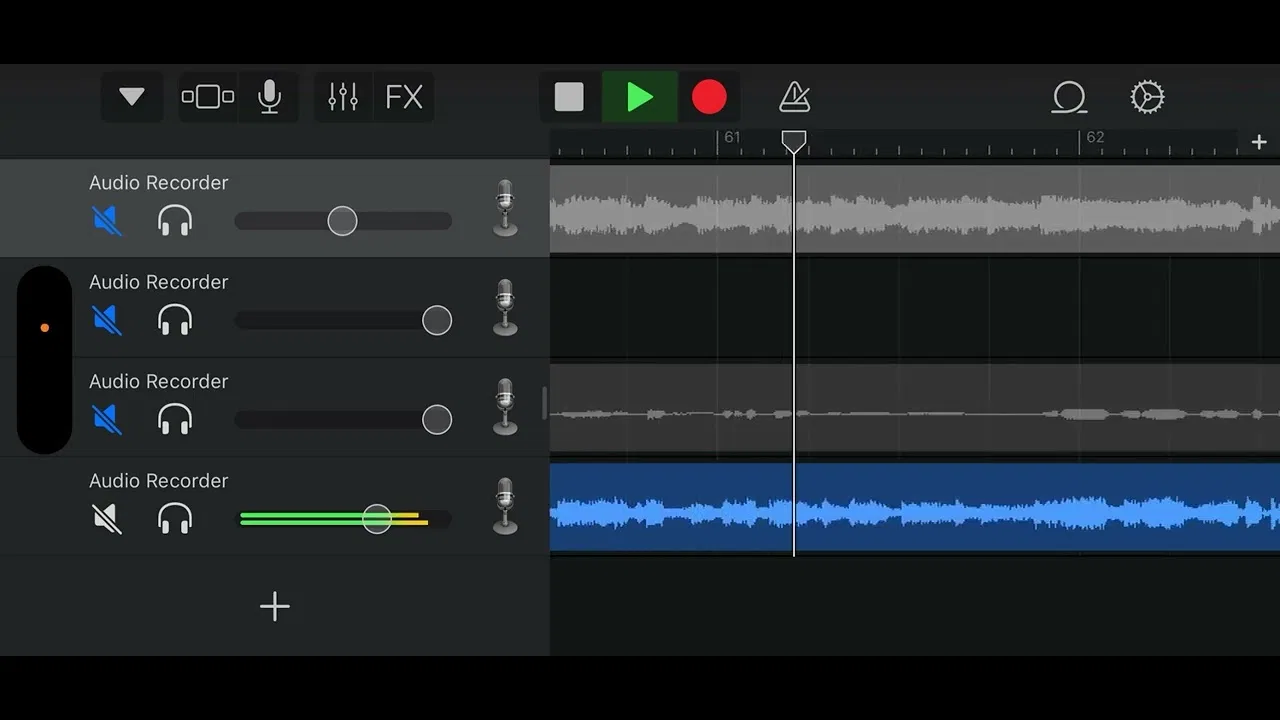Toggle the metronome icon
Screen dimensions: 1280x720
pyautogui.click(x=795, y=97)
